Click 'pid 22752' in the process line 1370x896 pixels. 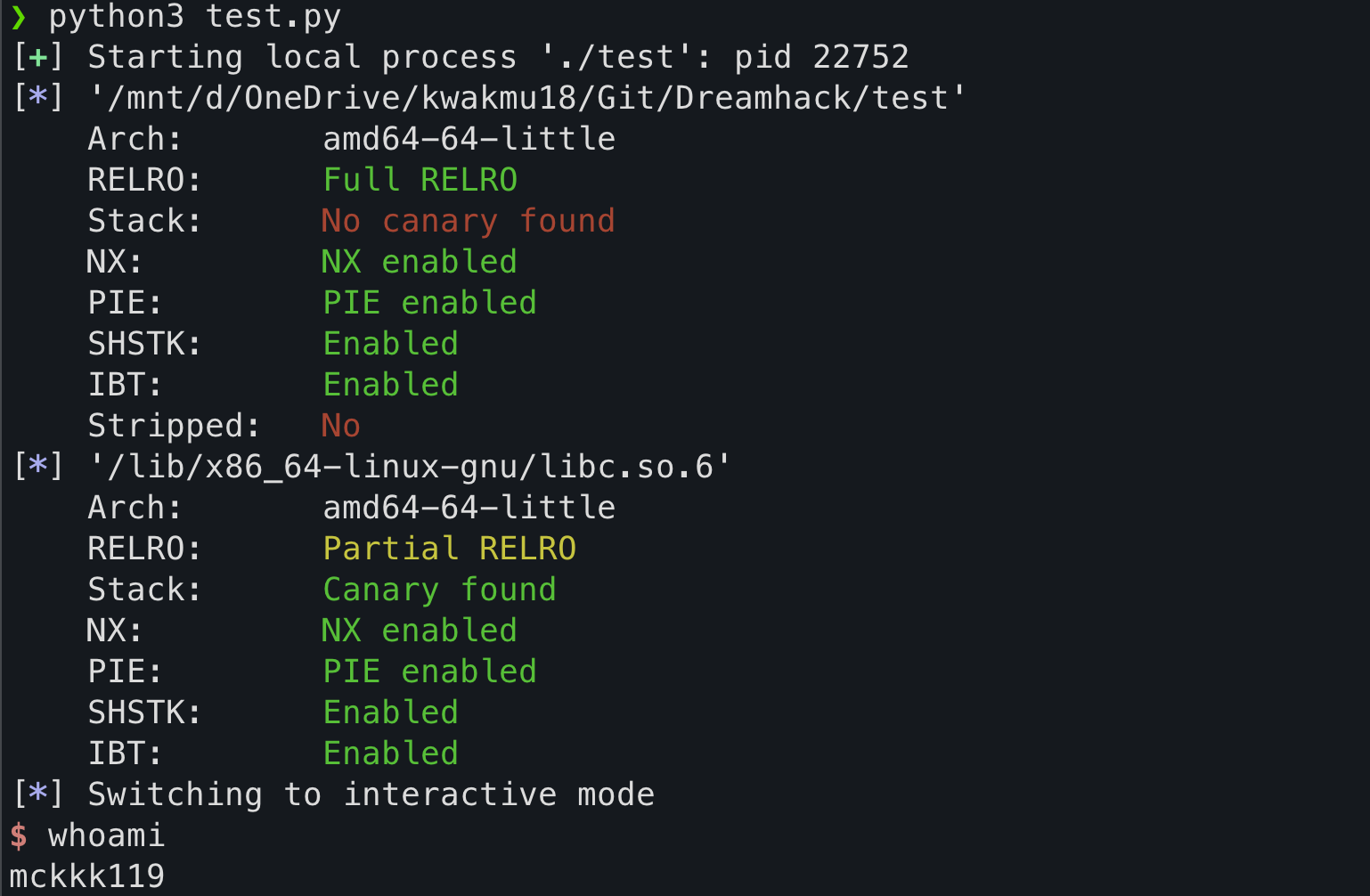click(821, 57)
